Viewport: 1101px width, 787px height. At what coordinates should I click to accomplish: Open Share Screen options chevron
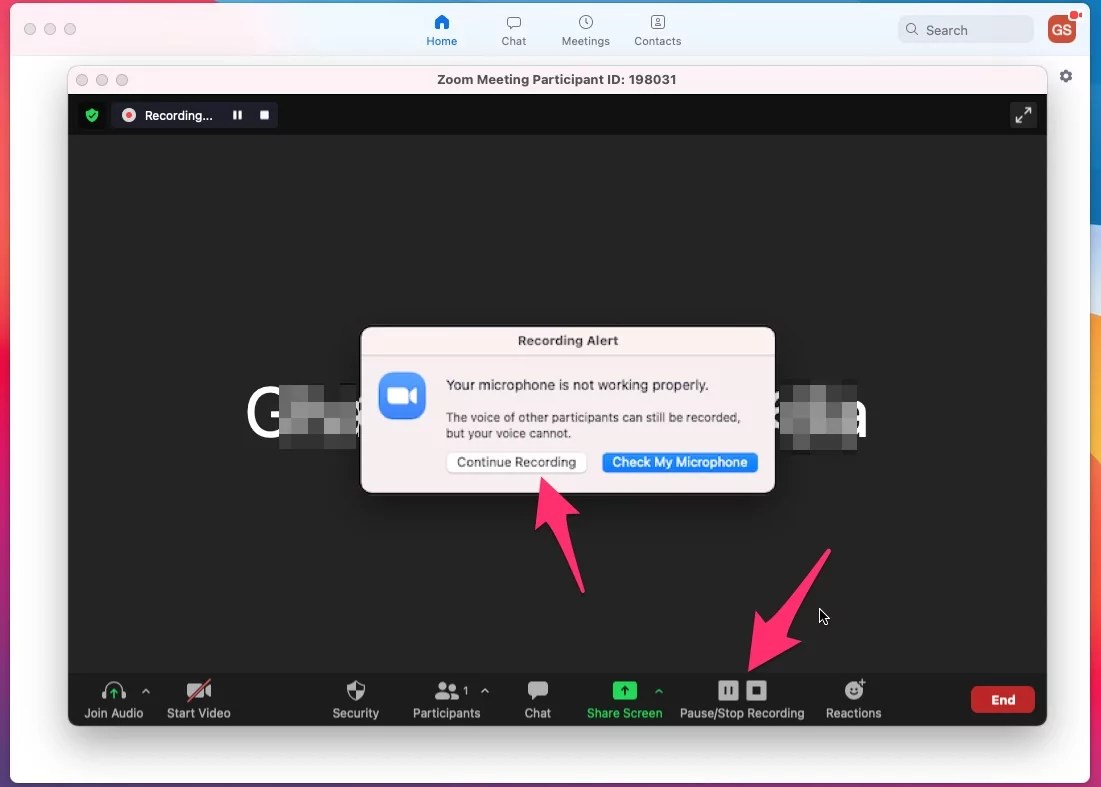[660, 691]
